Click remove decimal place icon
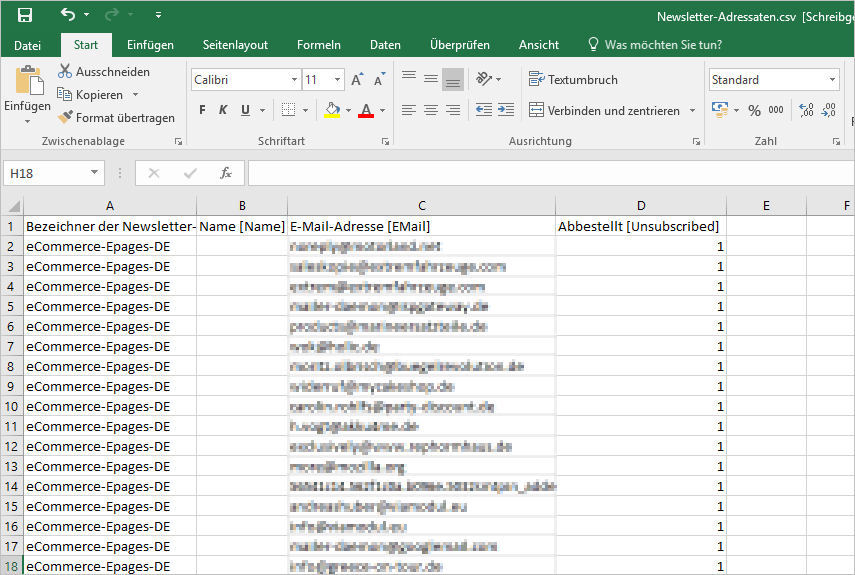855x575 pixels. click(829, 110)
